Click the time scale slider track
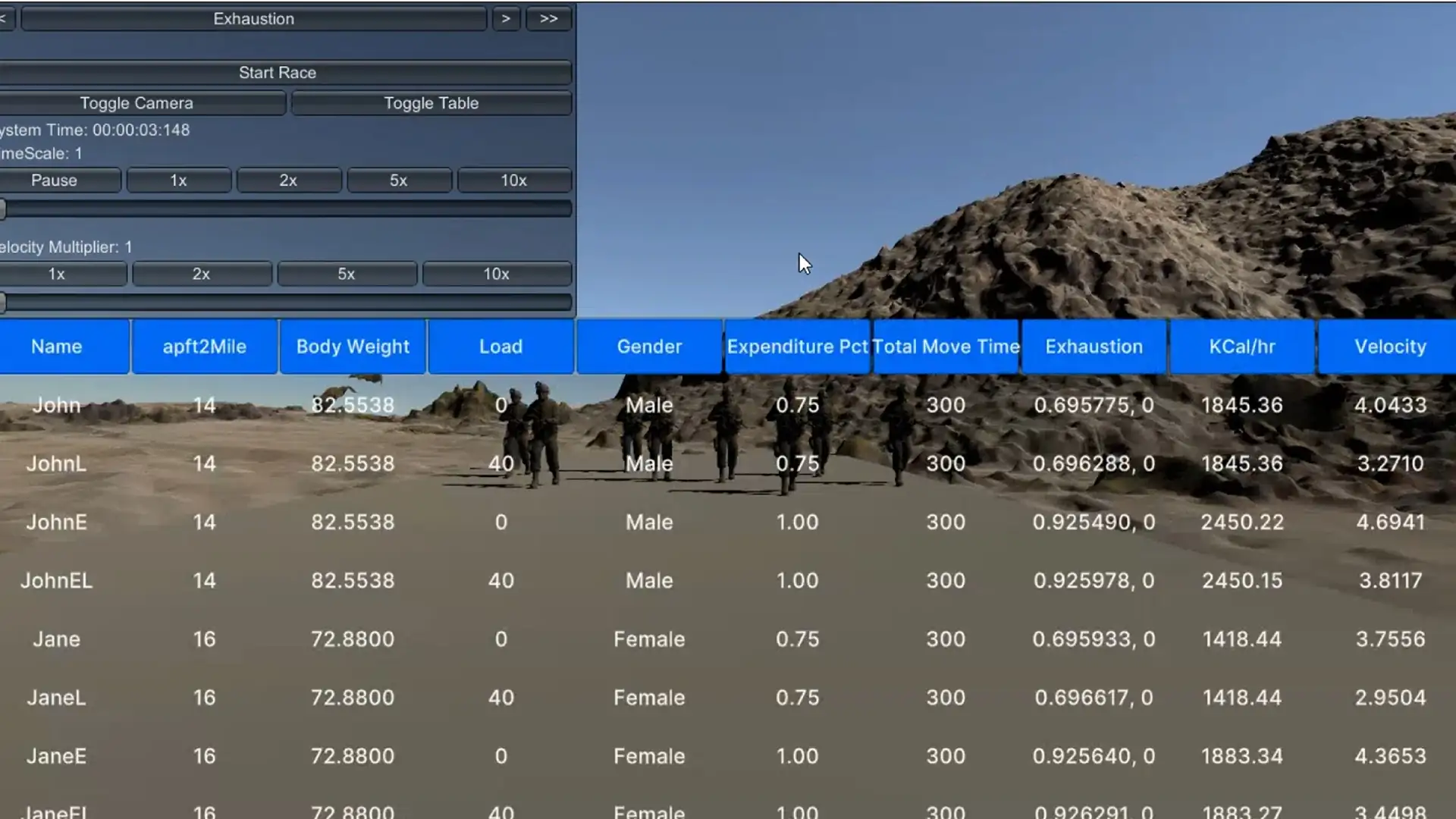This screenshot has width=1456, height=819. click(x=288, y=209)
